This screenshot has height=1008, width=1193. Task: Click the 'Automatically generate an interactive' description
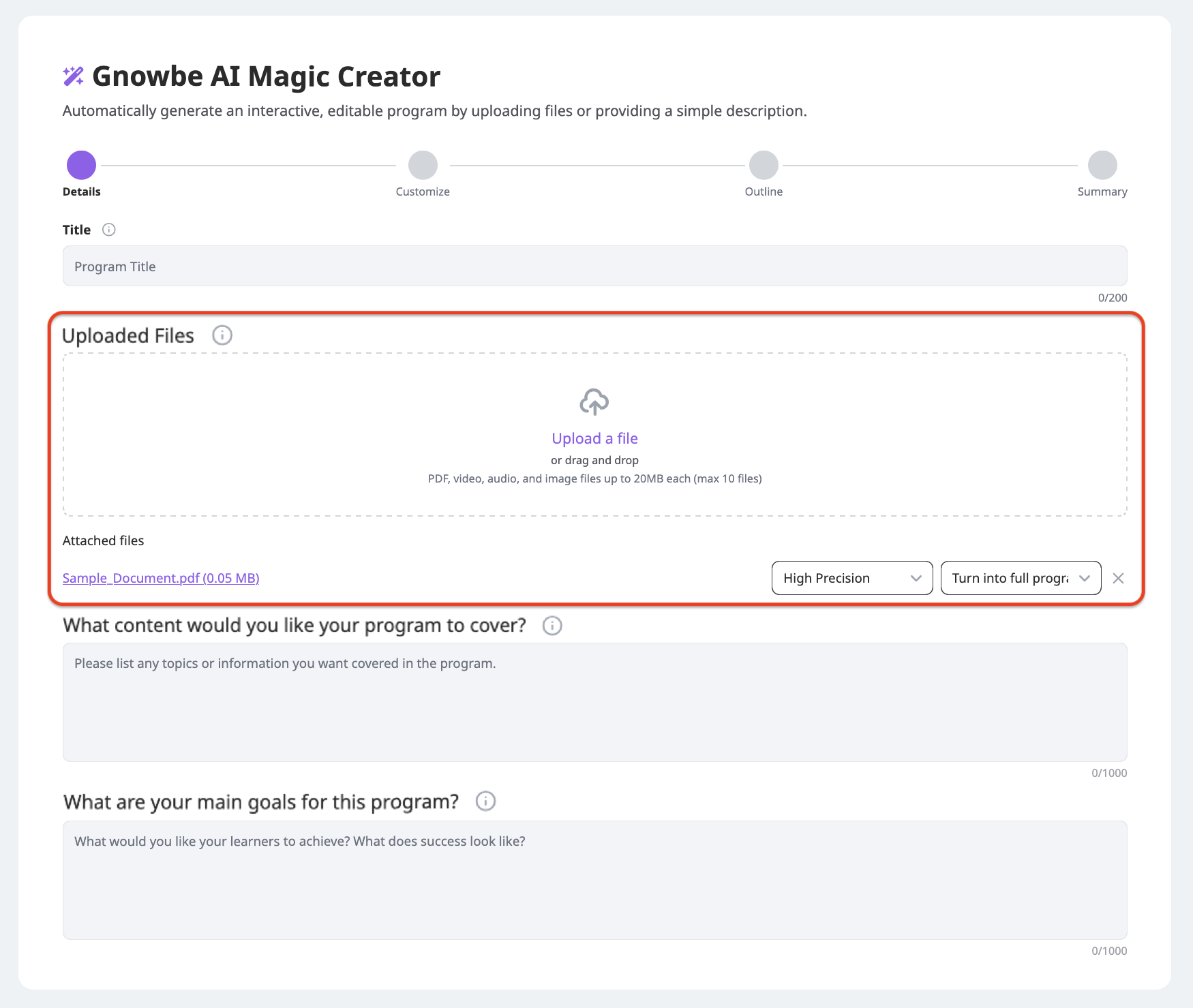(435, 111)
